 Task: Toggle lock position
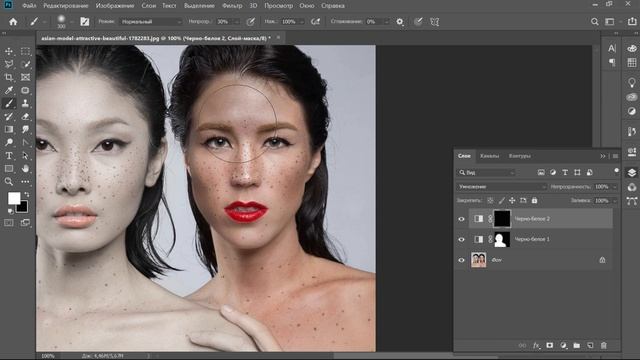(512, 200)
